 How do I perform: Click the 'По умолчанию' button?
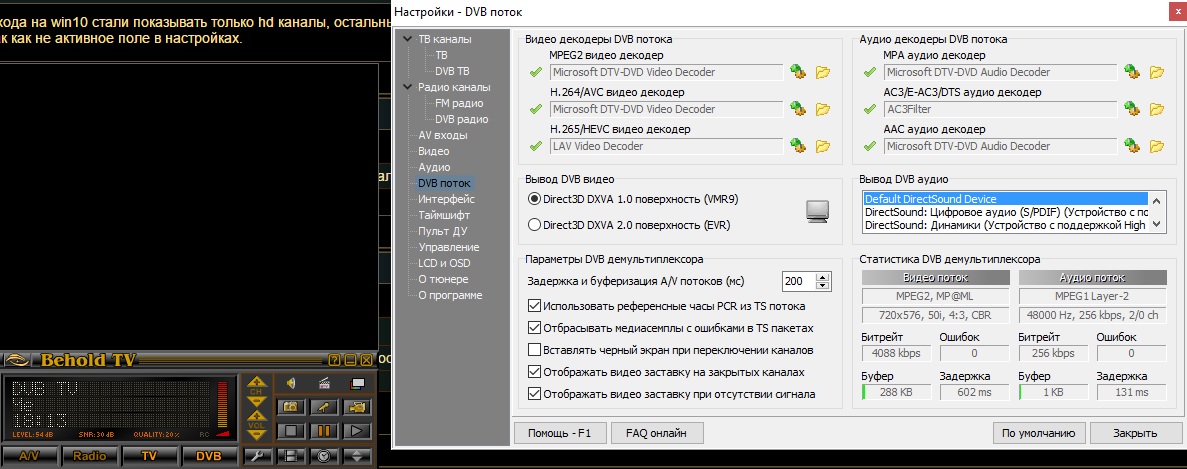1038,433
